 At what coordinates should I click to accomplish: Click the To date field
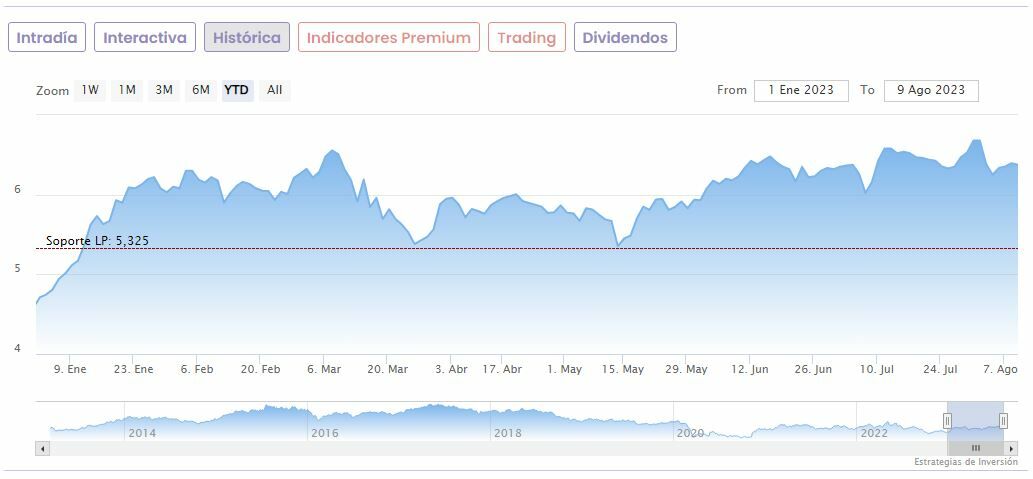coord(931,90)
